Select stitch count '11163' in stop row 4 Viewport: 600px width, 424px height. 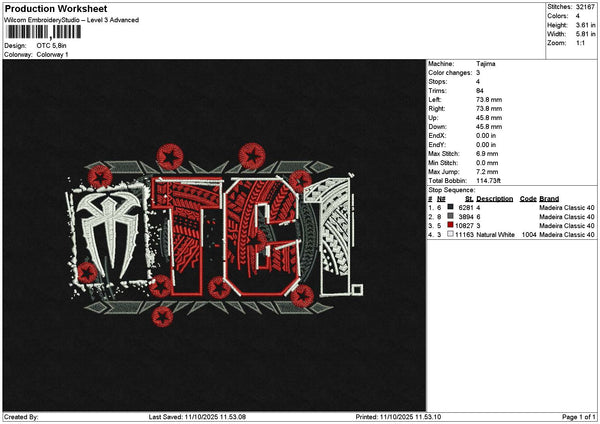click(x=465, y=235)
